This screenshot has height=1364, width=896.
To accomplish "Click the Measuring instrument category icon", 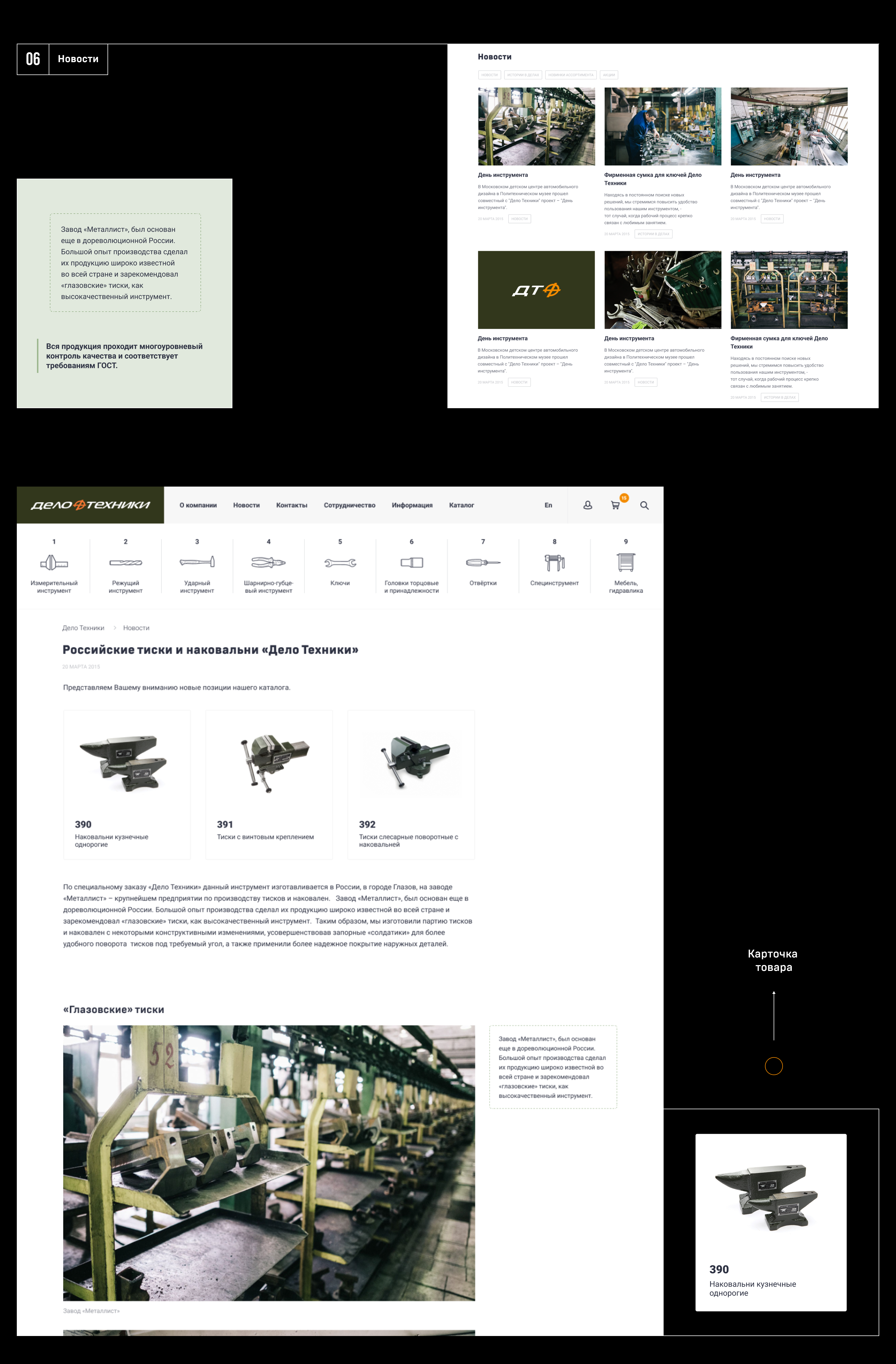I will (54, 563).
